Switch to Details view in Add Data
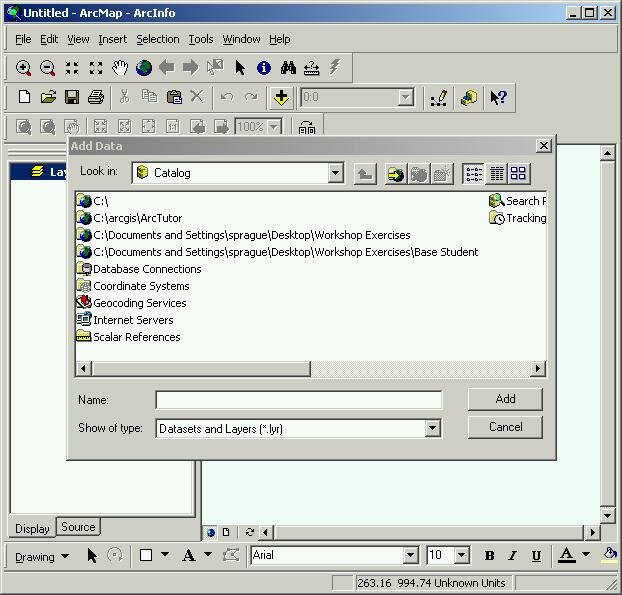 pos(496,174)
